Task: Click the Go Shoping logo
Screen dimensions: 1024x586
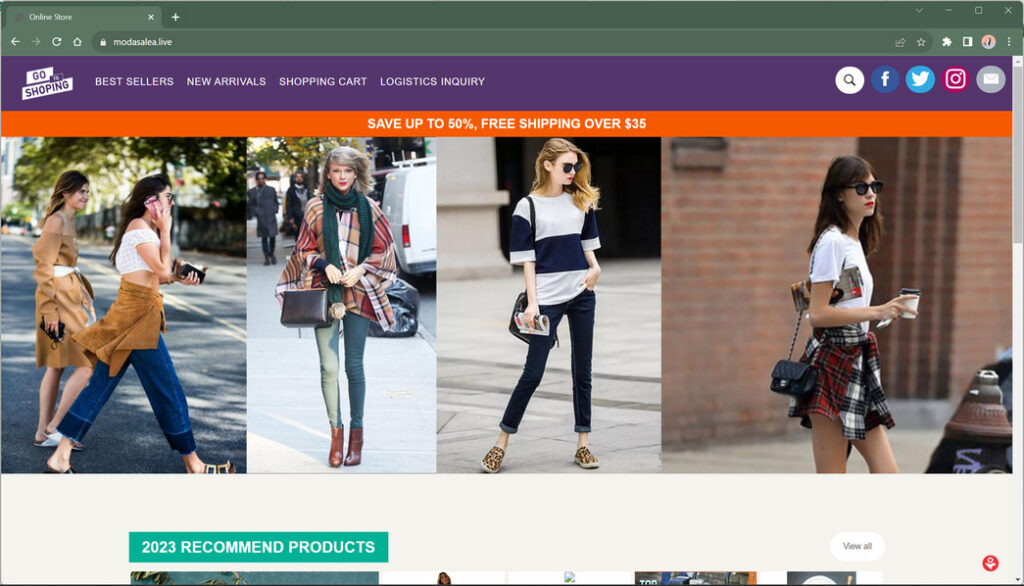Action: (x=47, y=82)
